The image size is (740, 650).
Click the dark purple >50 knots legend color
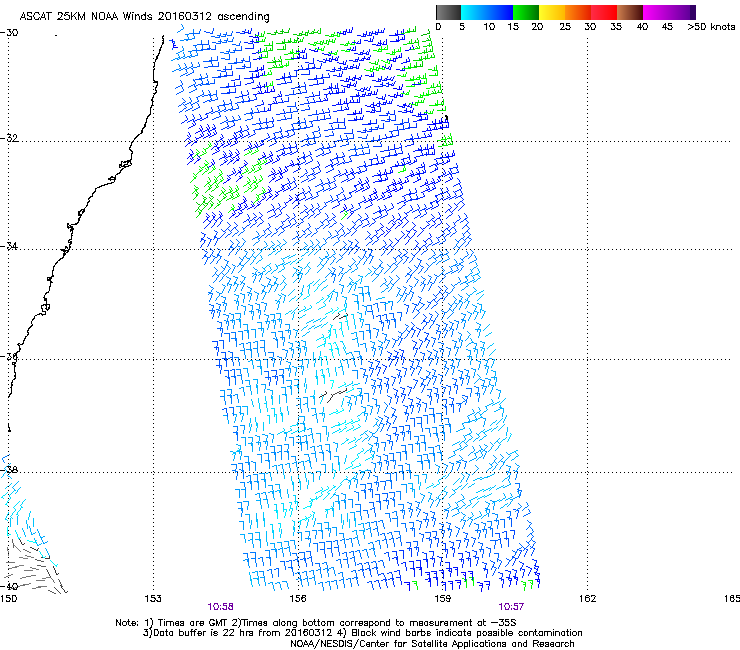pyautogui.click(x=693, y=12)
